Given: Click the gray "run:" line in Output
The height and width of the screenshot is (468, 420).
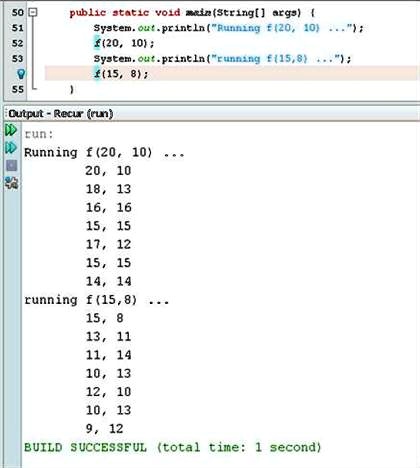Looking at the screenshot, I should tap(39, 134).
